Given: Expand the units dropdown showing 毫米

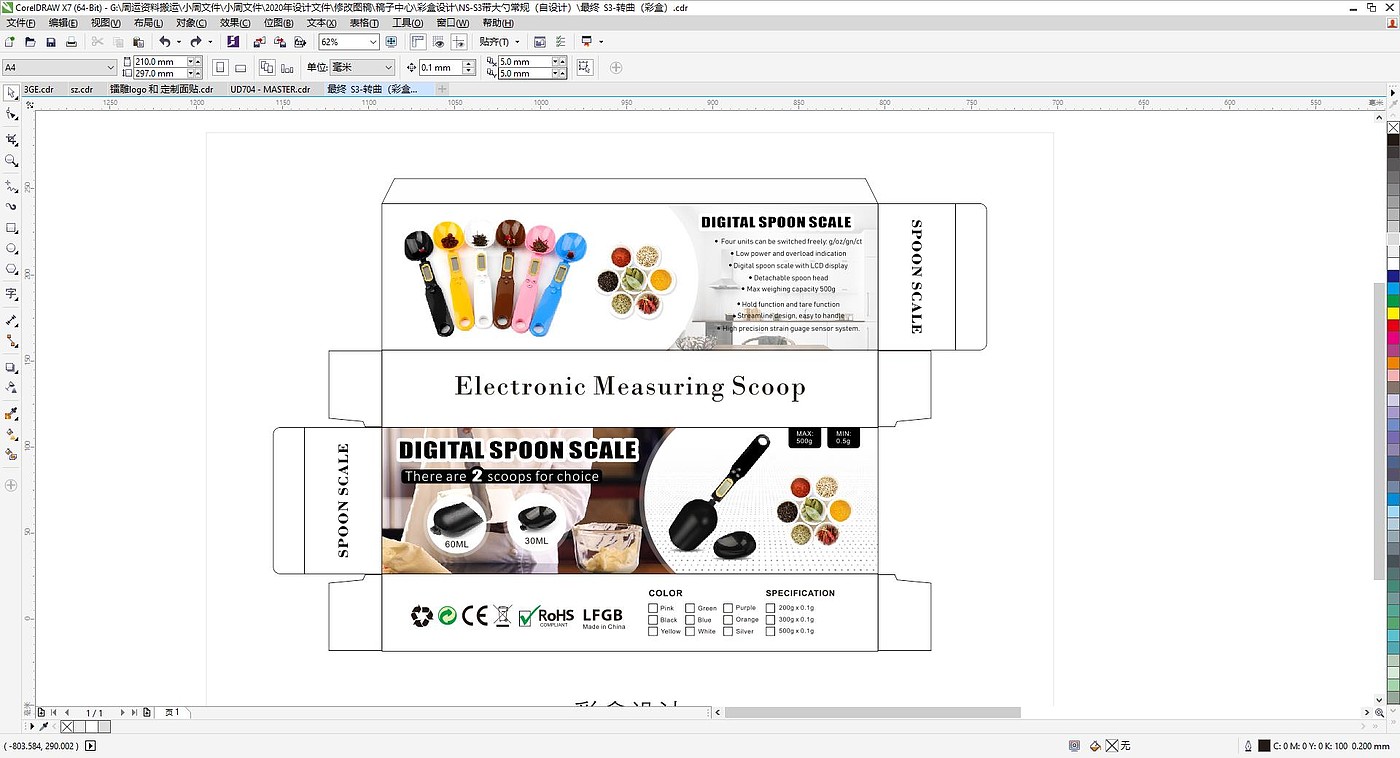Looking at the screenshot, I should coord(387,68).
